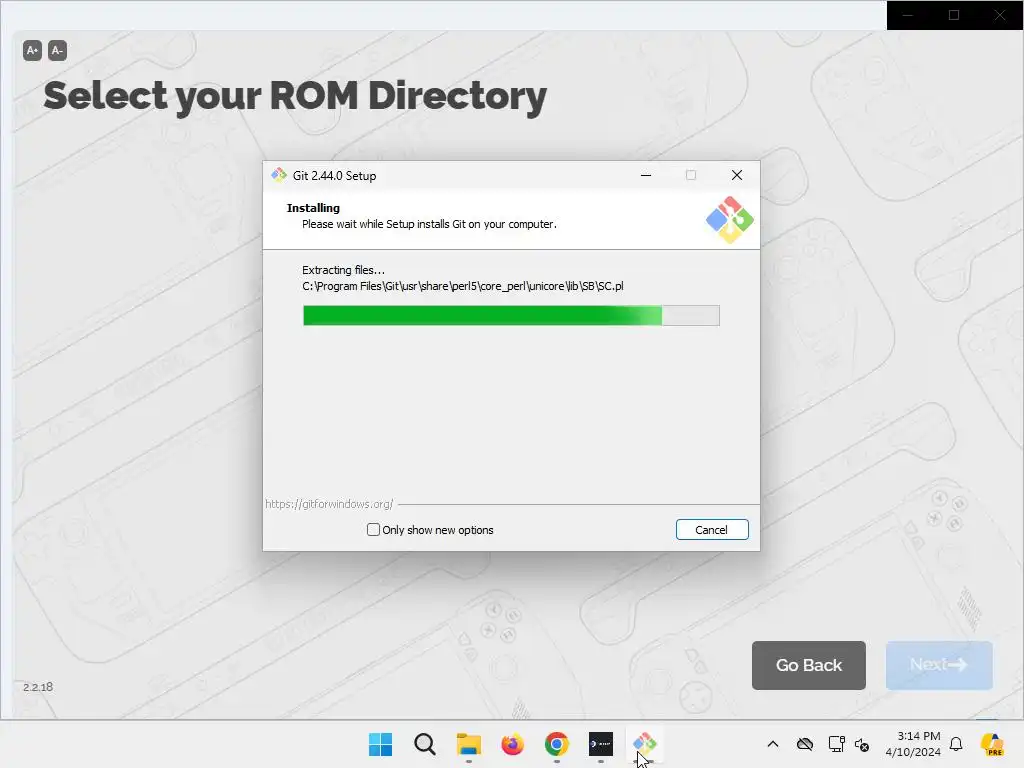This screenshot has width=1024, height=768.
Task: Show hidden system tray icons
Action: pos(773,744)
